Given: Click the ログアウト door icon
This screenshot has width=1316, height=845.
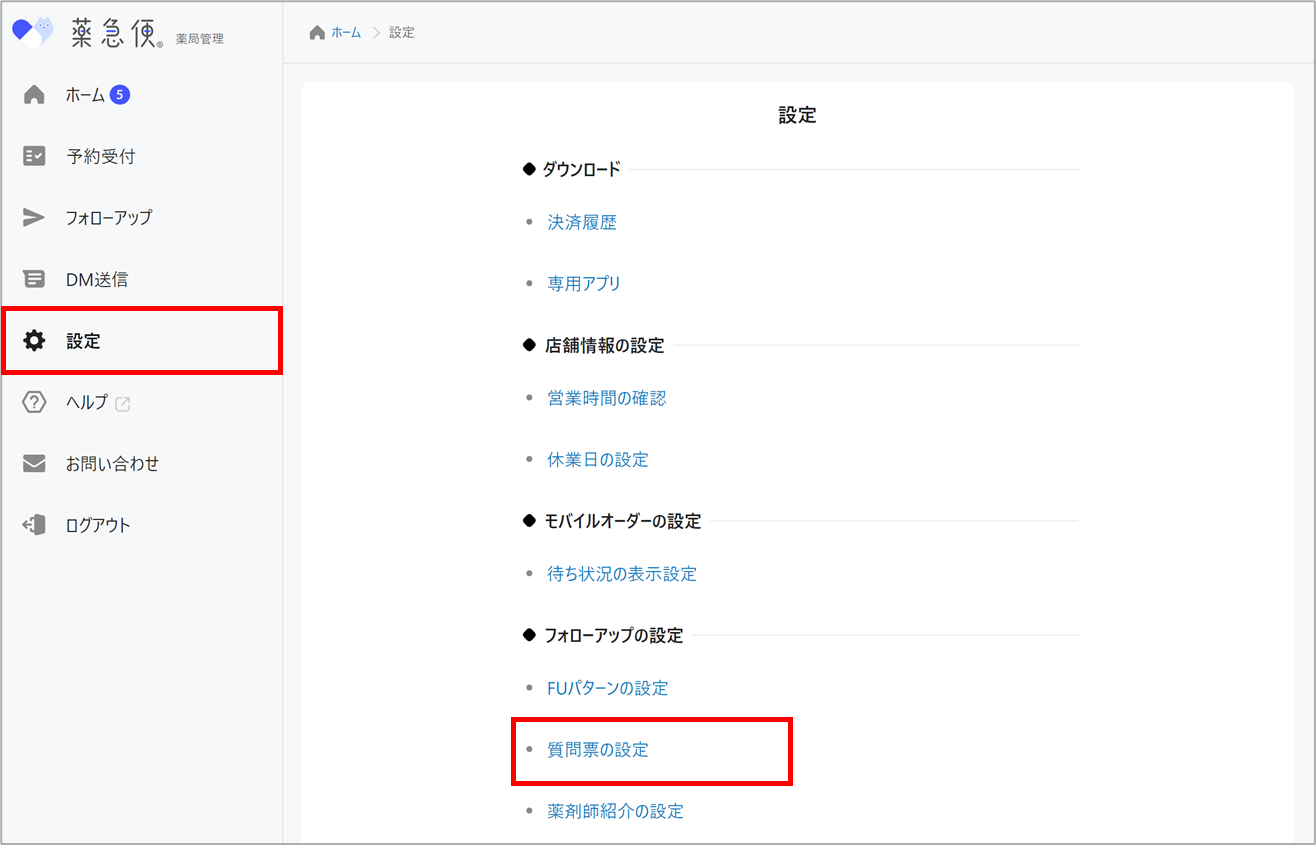Looking at the screenshot, I should click(x=34, y=525).
